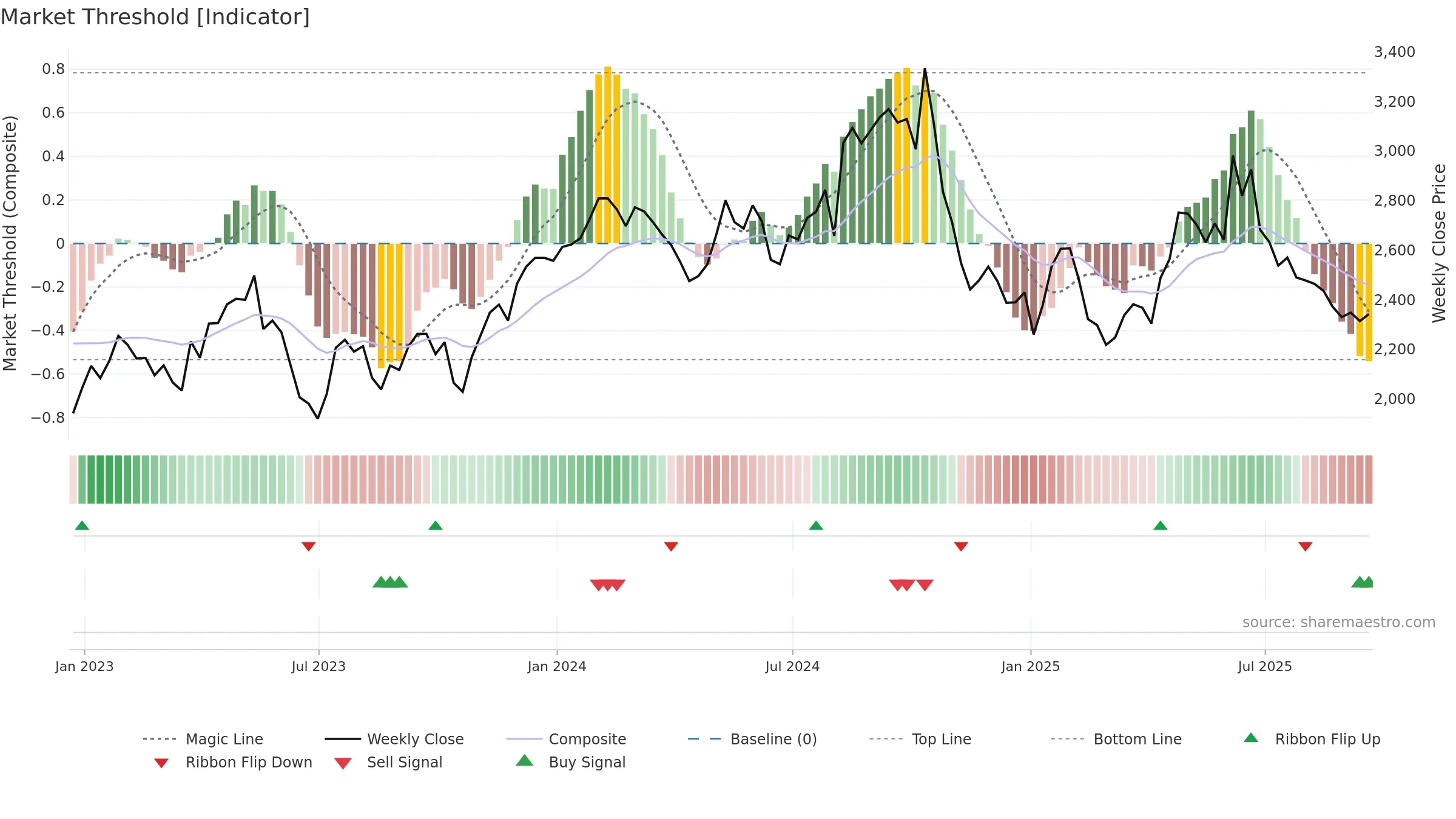1456x819 pixels.
Task: Click the 0.8 left-axis tick label
Action: click(53, 69)
